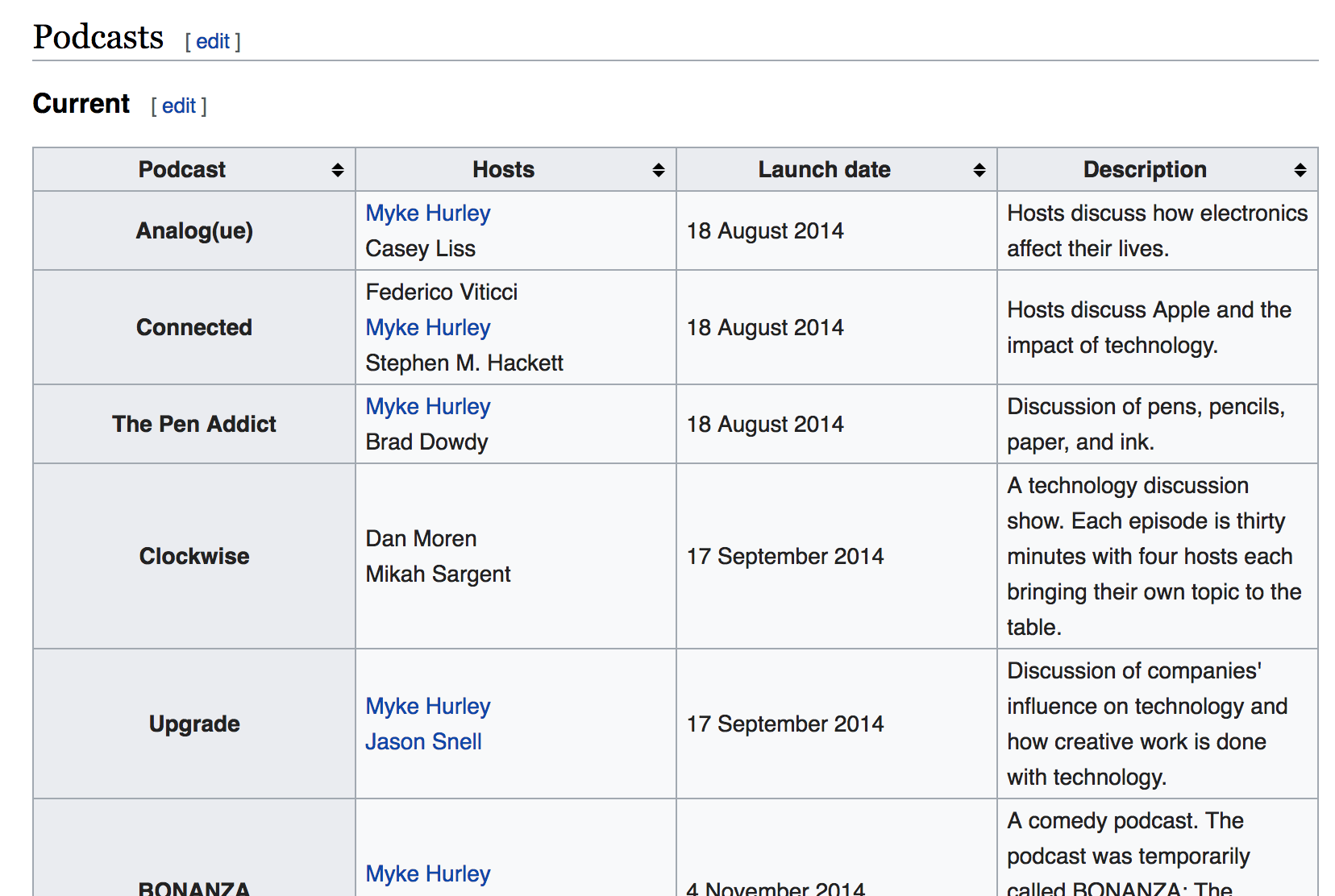Click the Podcasts page heading
Screen dimensions: 1335x896
97,36
